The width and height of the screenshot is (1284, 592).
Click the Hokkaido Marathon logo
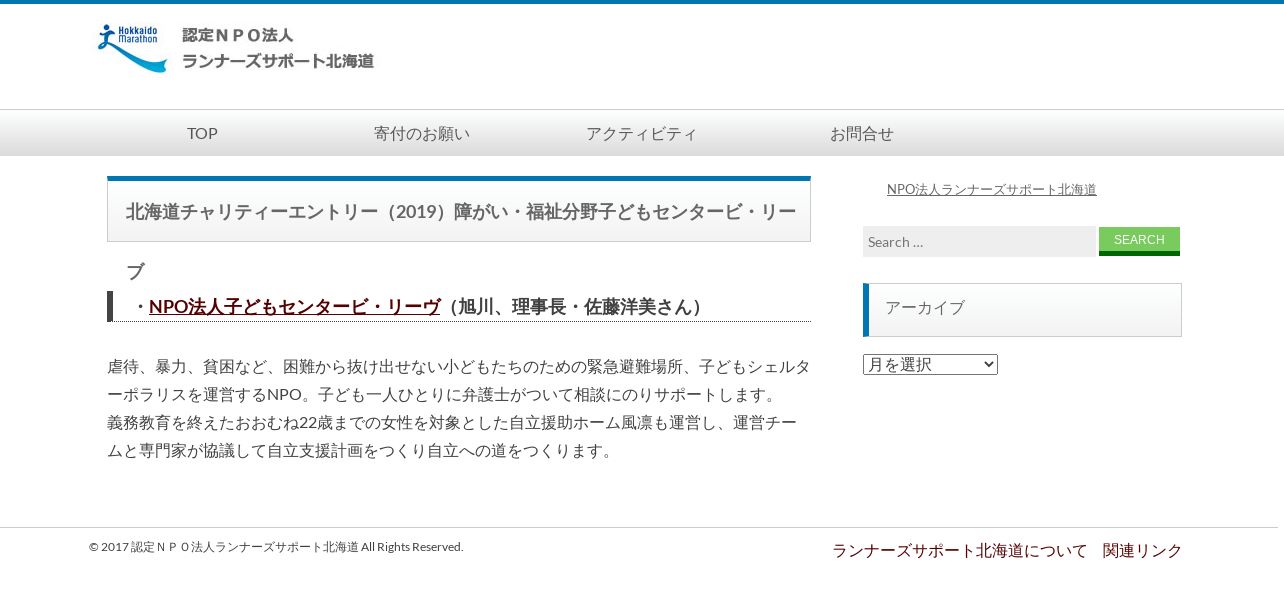[132, 48]
